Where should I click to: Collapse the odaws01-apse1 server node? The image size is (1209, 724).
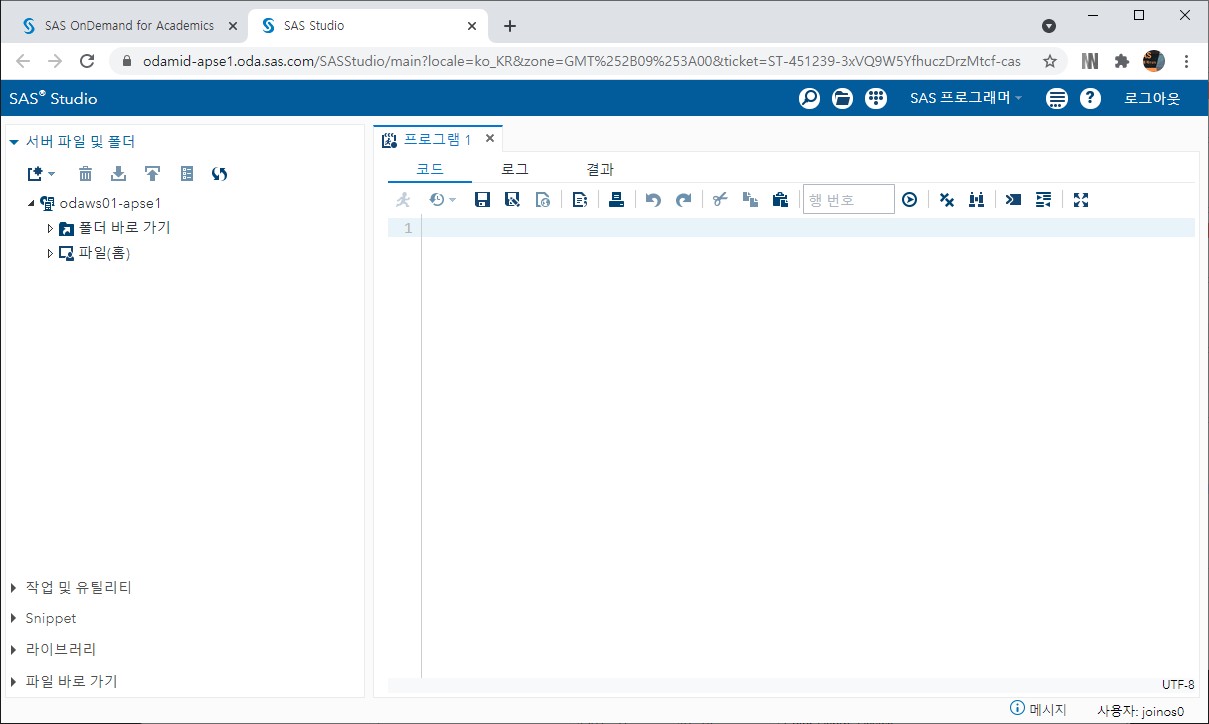pos(31,203)
